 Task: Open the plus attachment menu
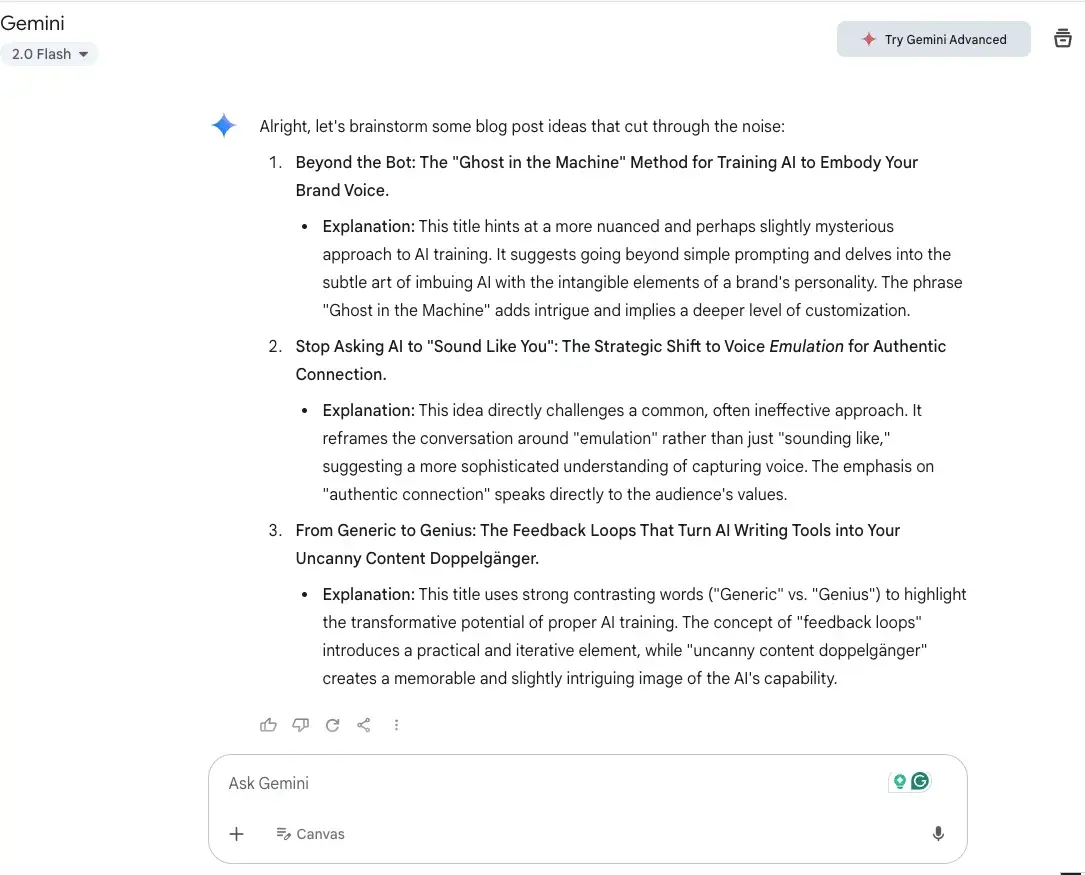[237, 833]
